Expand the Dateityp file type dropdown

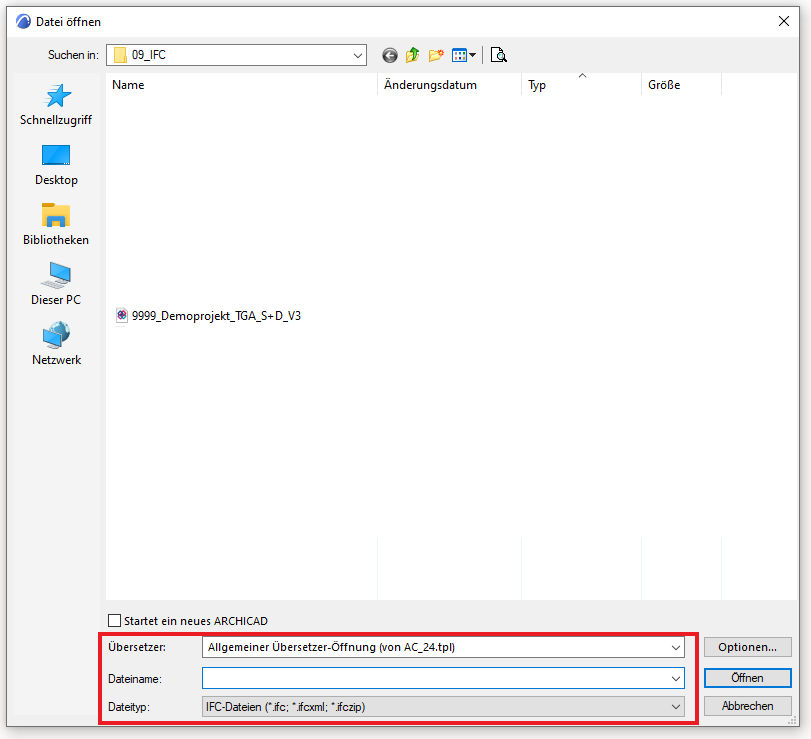[677, 707]
